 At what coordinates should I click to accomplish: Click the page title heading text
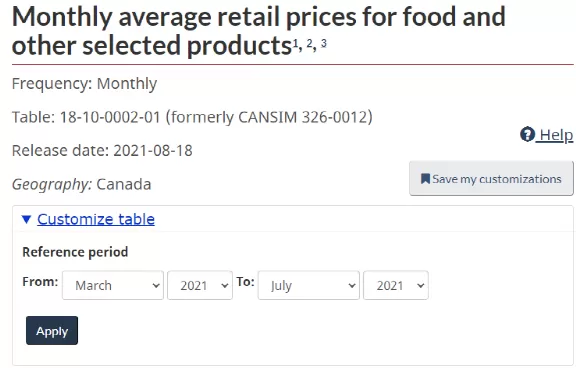(259, 31)
